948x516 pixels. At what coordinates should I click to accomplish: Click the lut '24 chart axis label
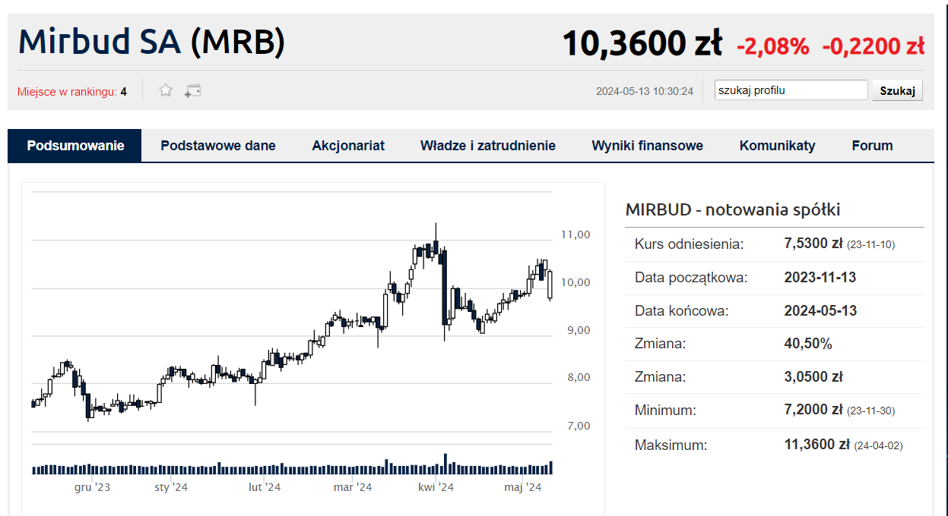(264, 487)
